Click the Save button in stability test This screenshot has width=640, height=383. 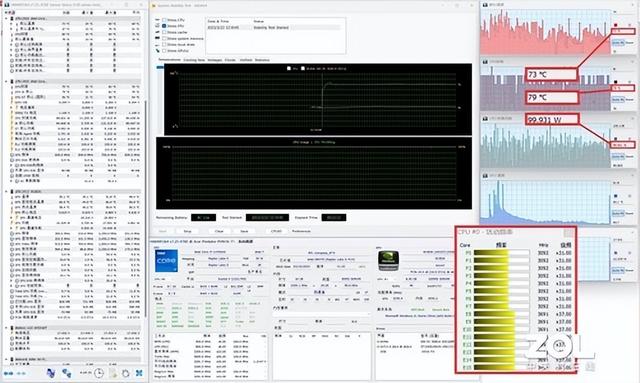[x=244, y=231]
